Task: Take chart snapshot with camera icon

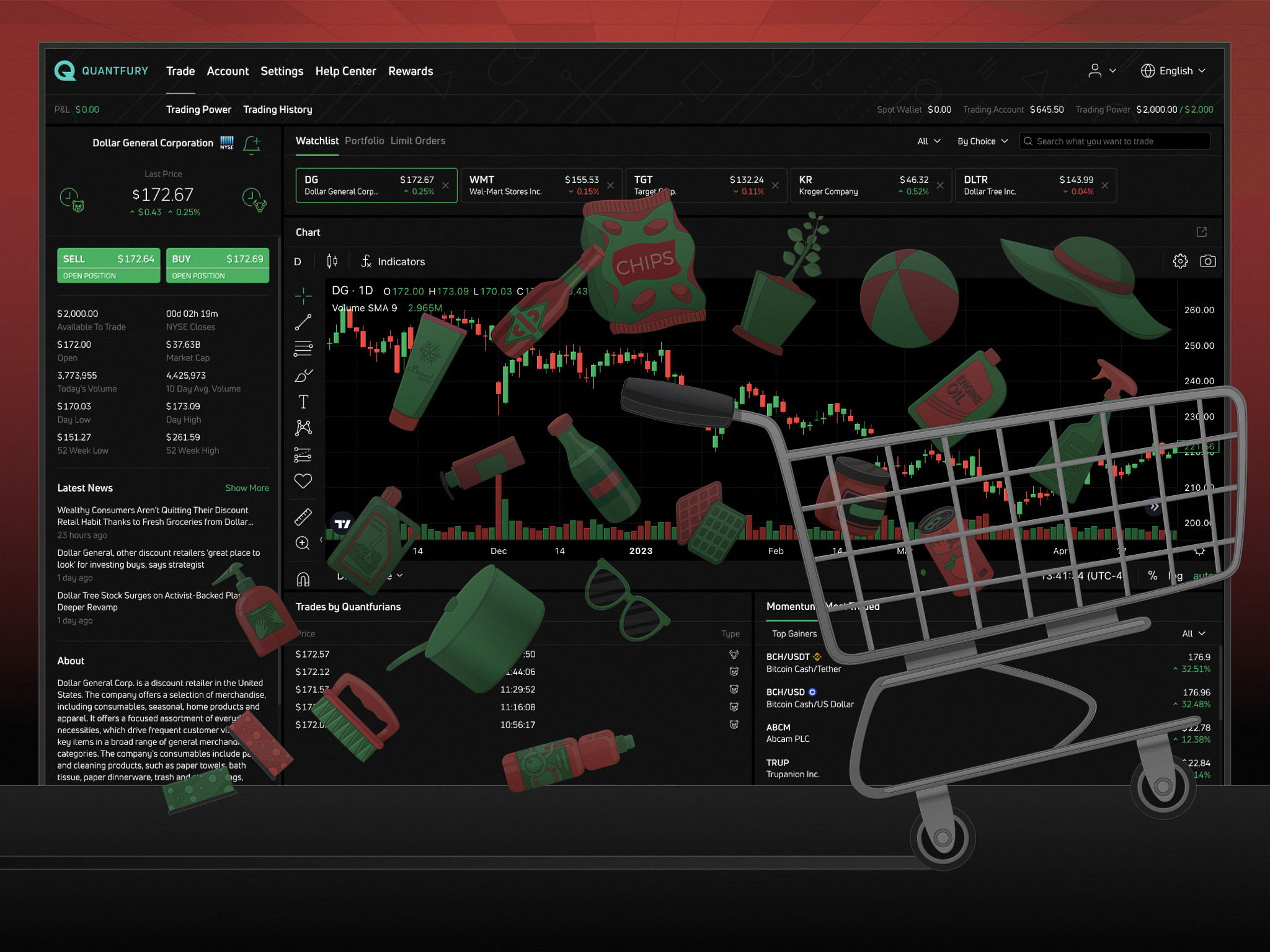Action: click(1207, 261)
